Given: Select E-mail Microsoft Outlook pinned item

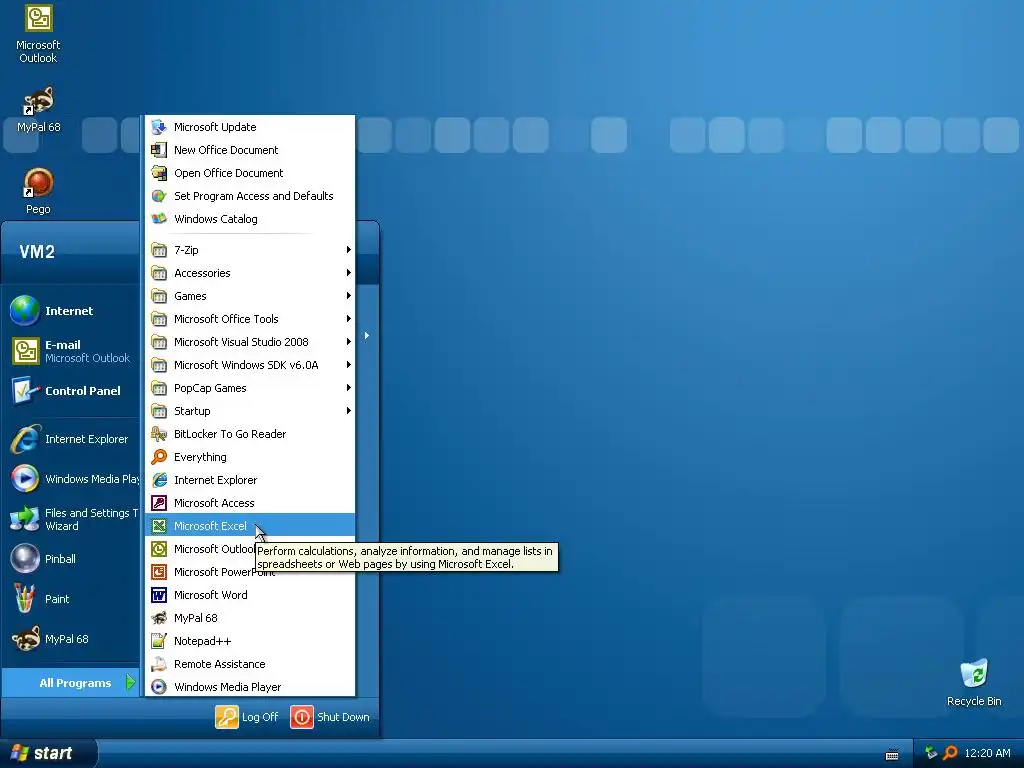Looking at the screenshot, I should [x=71, y=351].
